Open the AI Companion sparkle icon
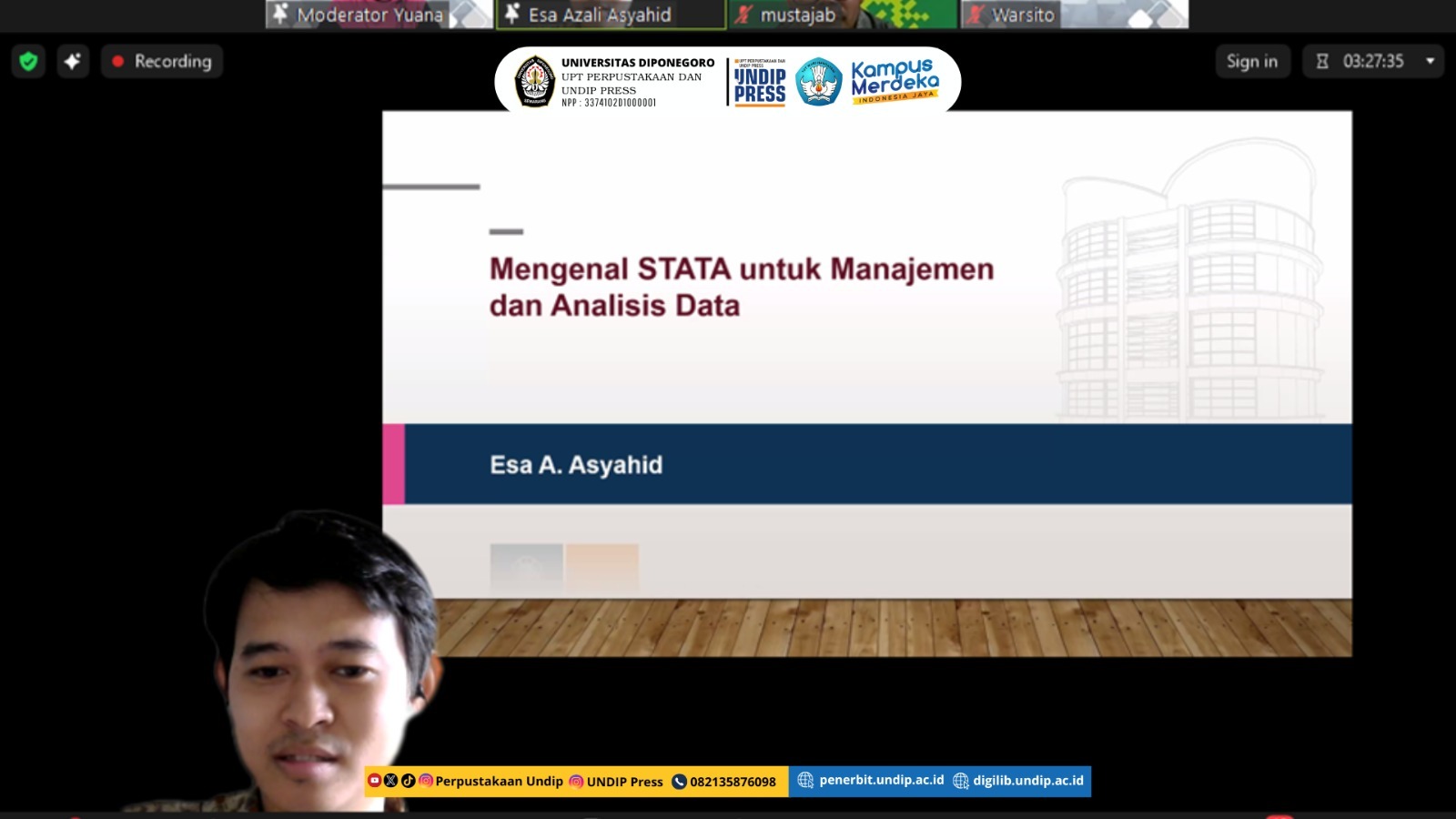This screenshot has height=819, width=1456. pyautogui.click(x=72, y=61)
